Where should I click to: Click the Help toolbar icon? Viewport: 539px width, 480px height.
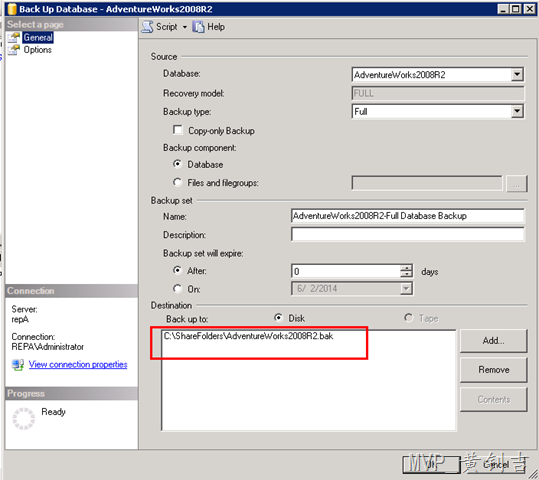pos(198,27)
